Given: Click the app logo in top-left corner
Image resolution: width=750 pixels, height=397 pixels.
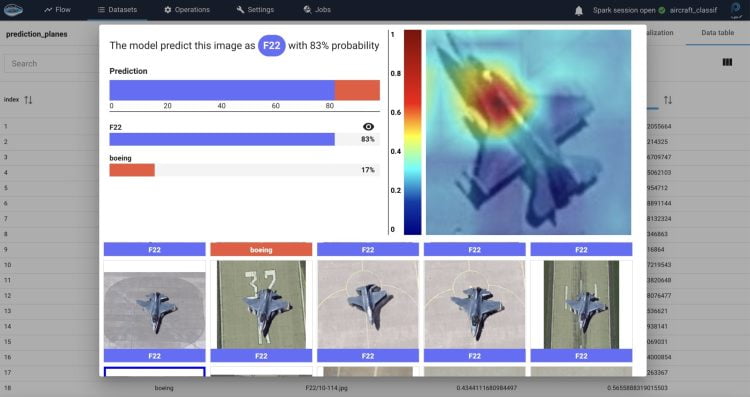Looking at the screenshot, I should click(13, 10).
